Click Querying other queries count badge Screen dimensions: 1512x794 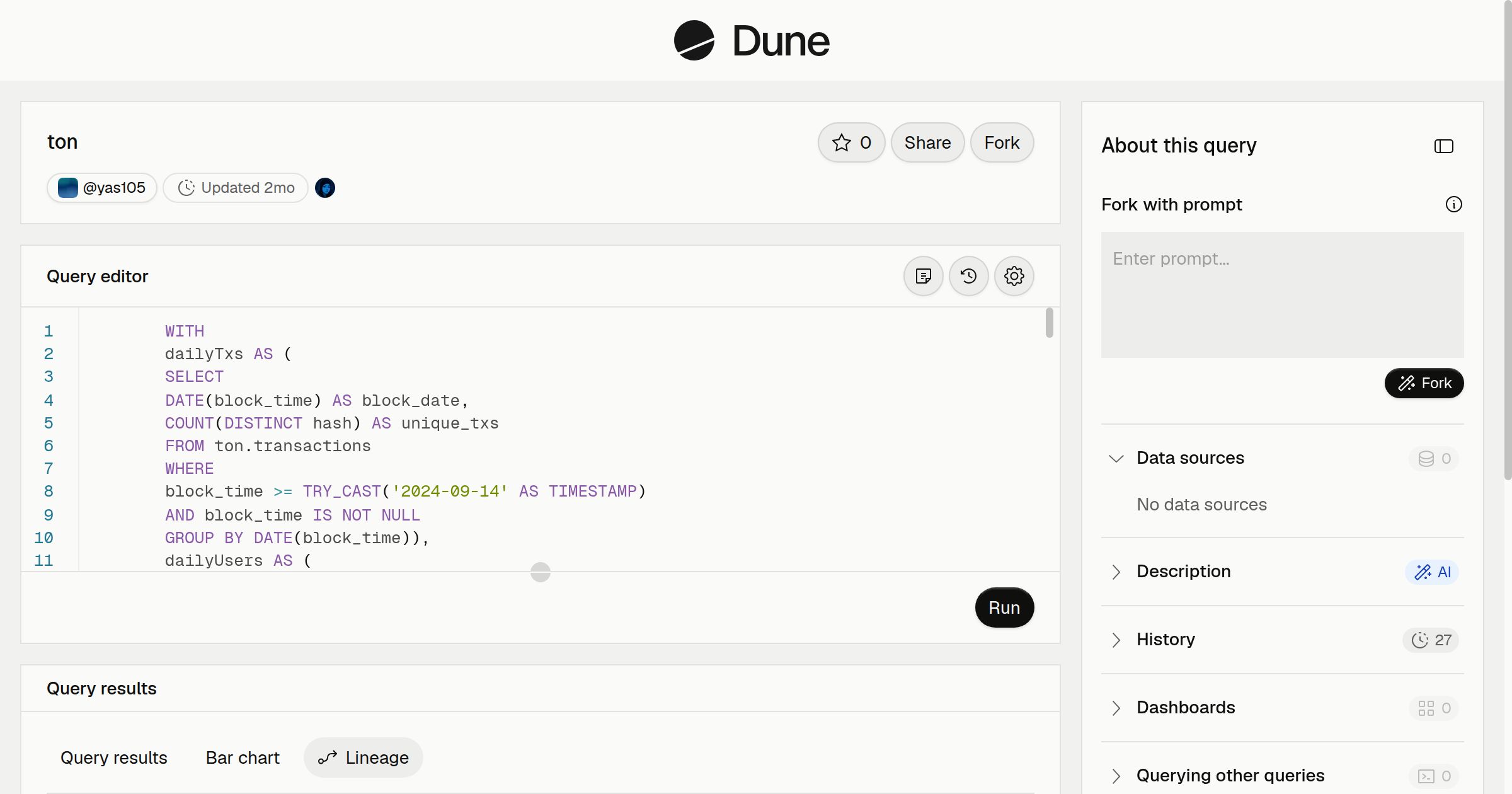[x=1434, y=776]
